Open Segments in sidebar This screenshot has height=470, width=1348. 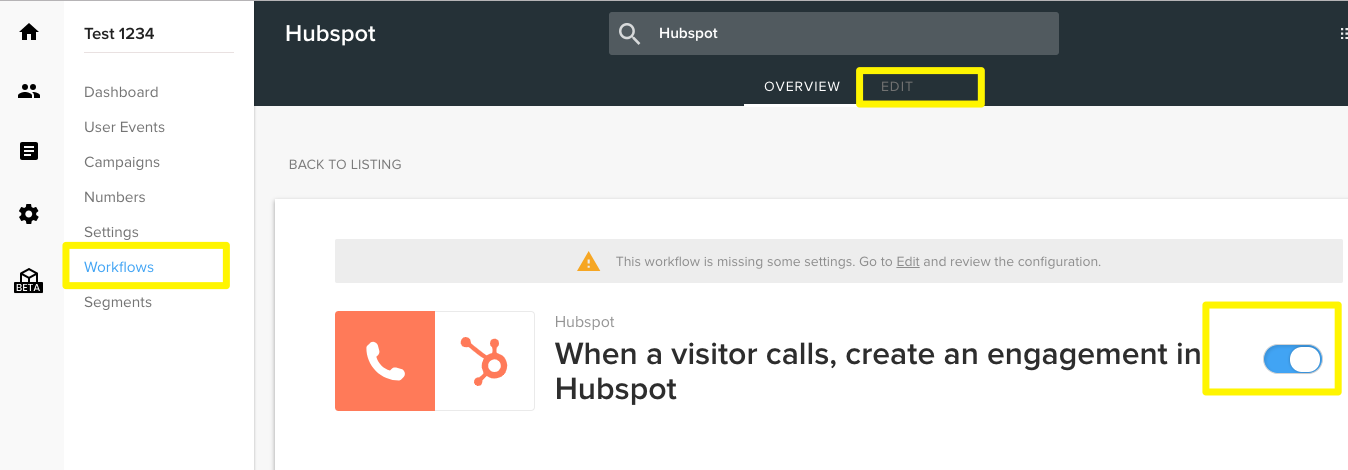click(118, 302)
